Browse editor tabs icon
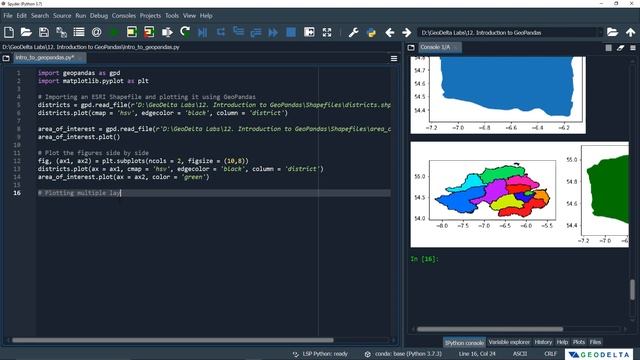640x360 pixels. (x=6, y=58)
